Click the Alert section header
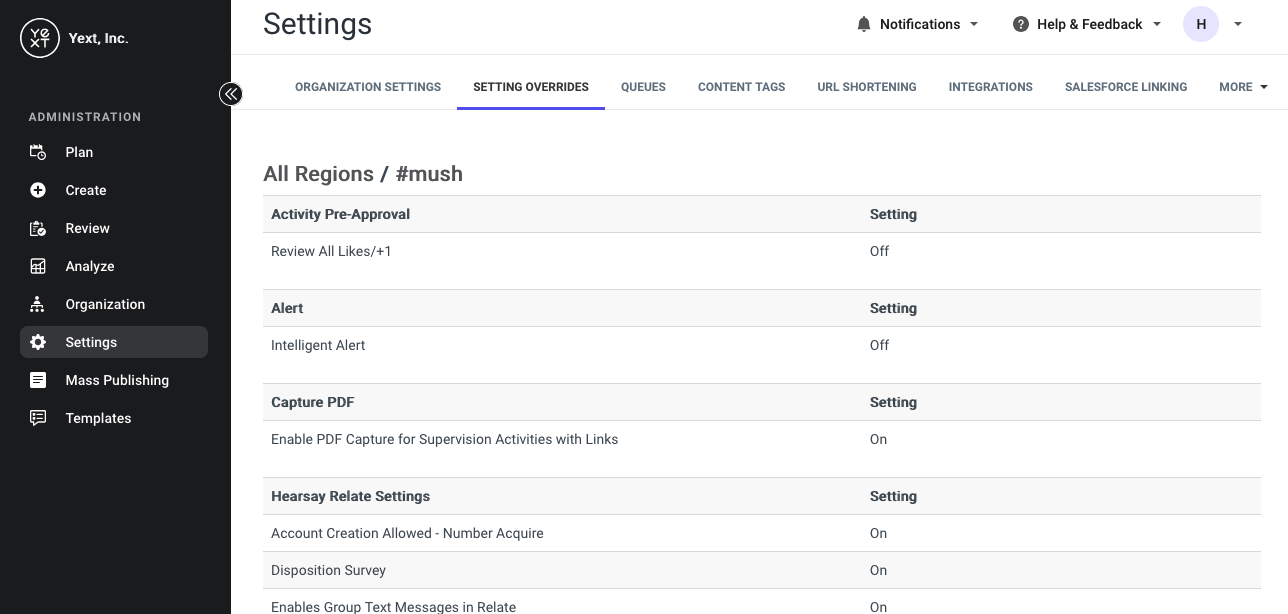Viewport: 1288px width, 614px height. tap(762, 308)
